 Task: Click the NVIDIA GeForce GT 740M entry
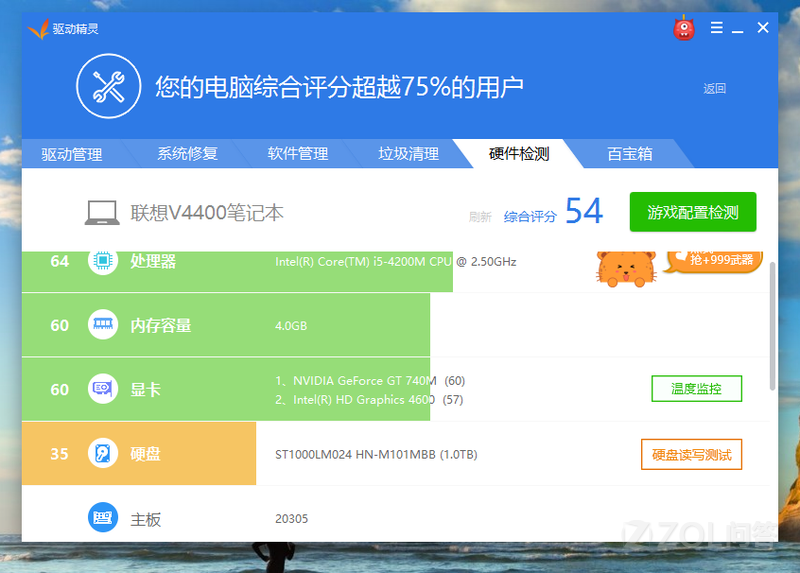(x=370, y=381)
